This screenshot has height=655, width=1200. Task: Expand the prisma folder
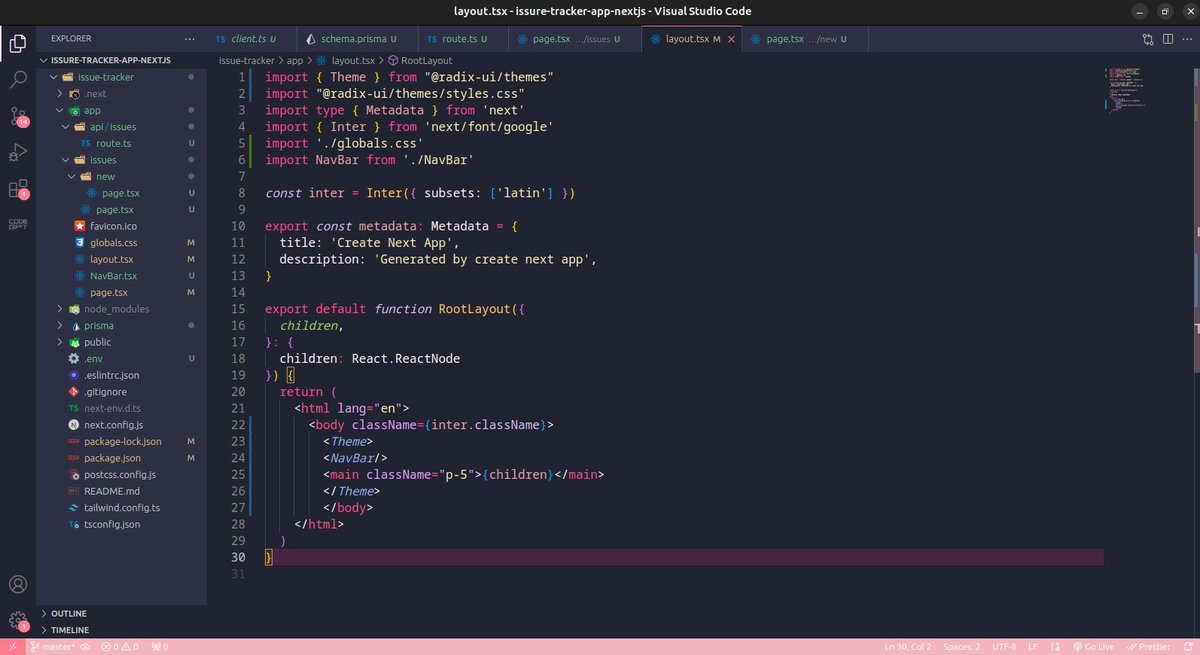point(120,325)
